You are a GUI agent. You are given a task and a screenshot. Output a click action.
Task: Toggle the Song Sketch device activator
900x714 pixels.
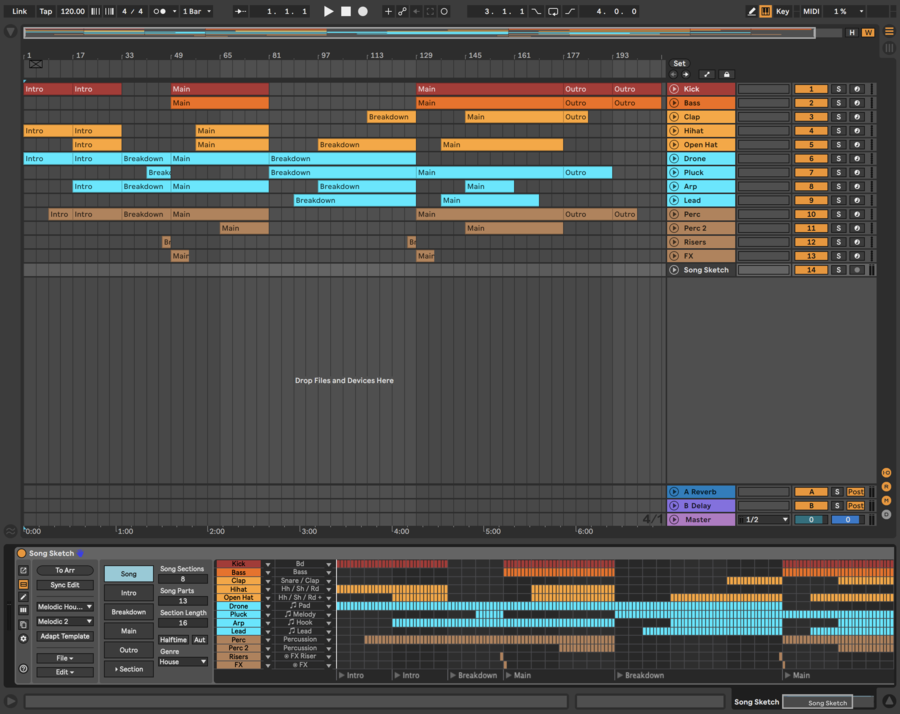coord(21,553)
